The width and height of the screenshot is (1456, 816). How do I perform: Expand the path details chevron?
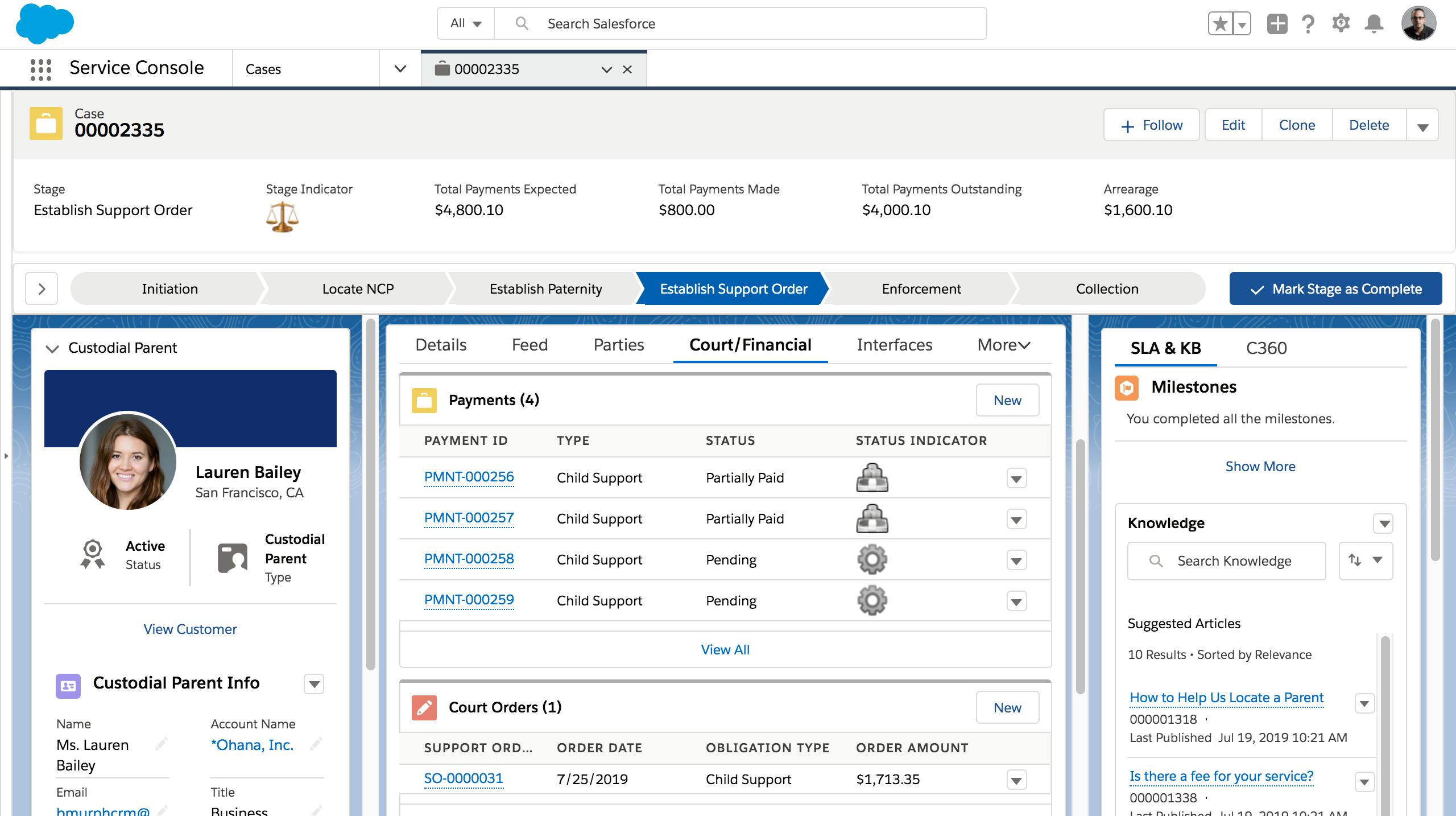[x=42, y=289]
